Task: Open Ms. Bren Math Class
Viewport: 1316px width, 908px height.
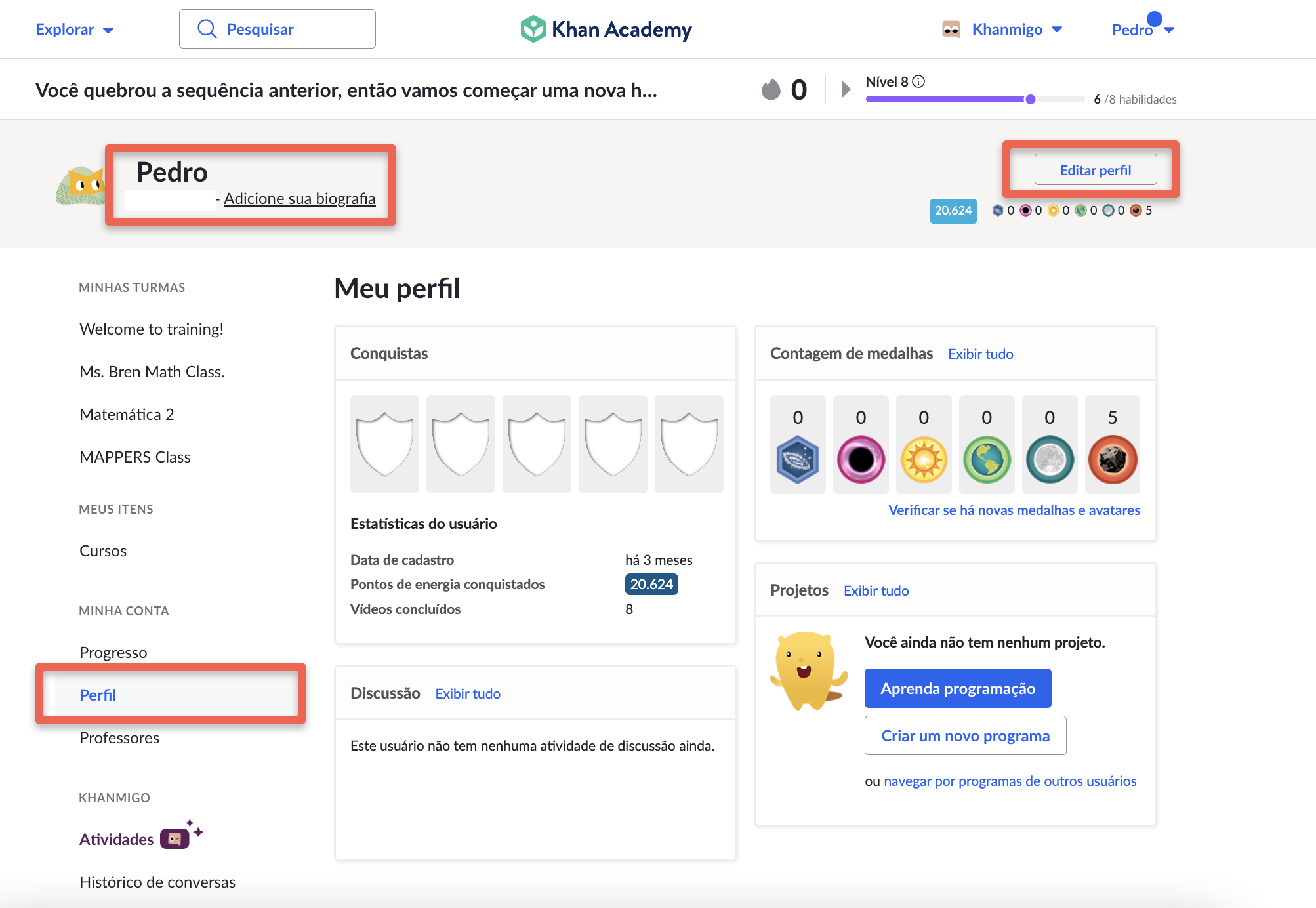Action: click(152, 371)
